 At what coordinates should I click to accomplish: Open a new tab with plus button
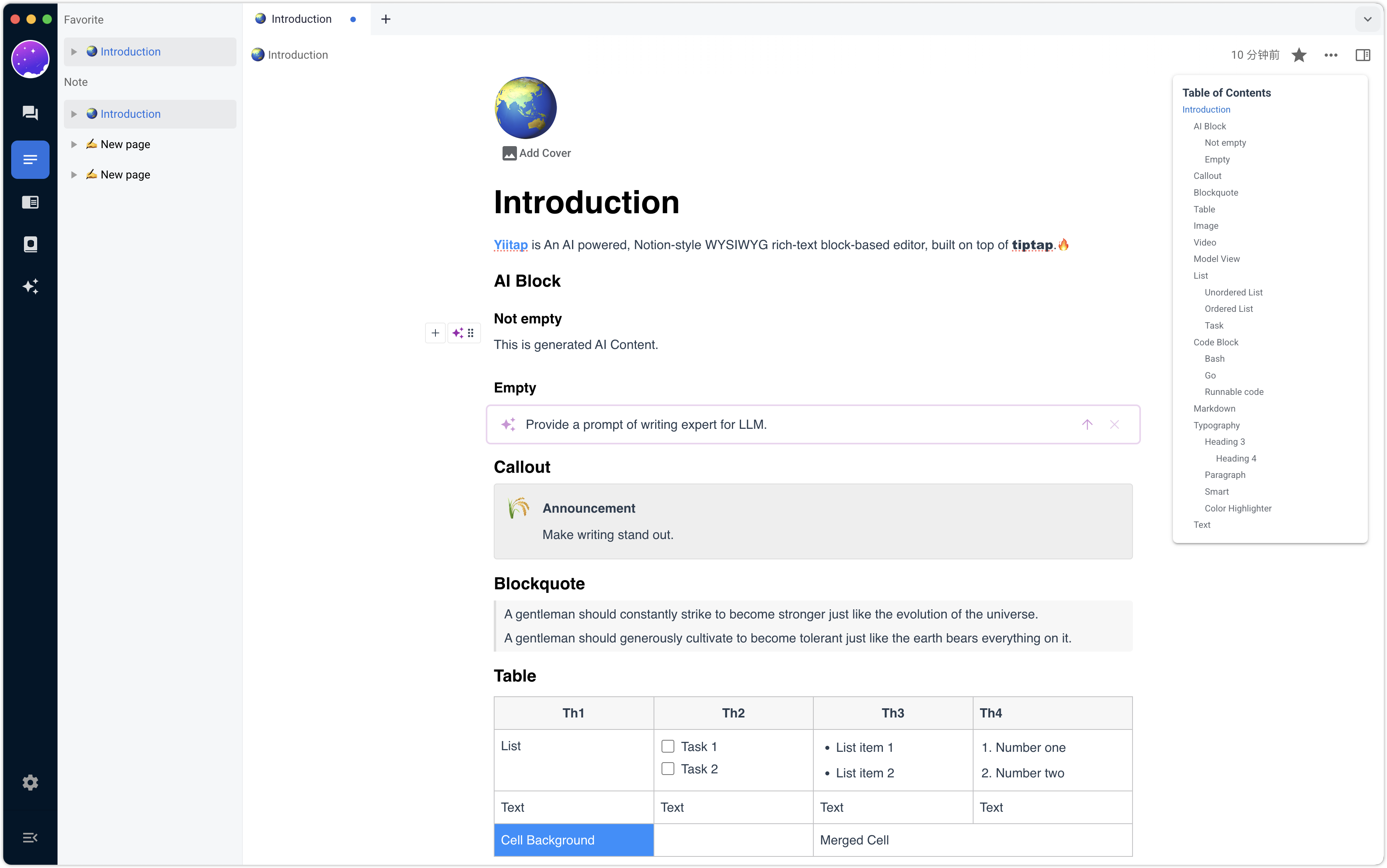[x=386, y=19]
